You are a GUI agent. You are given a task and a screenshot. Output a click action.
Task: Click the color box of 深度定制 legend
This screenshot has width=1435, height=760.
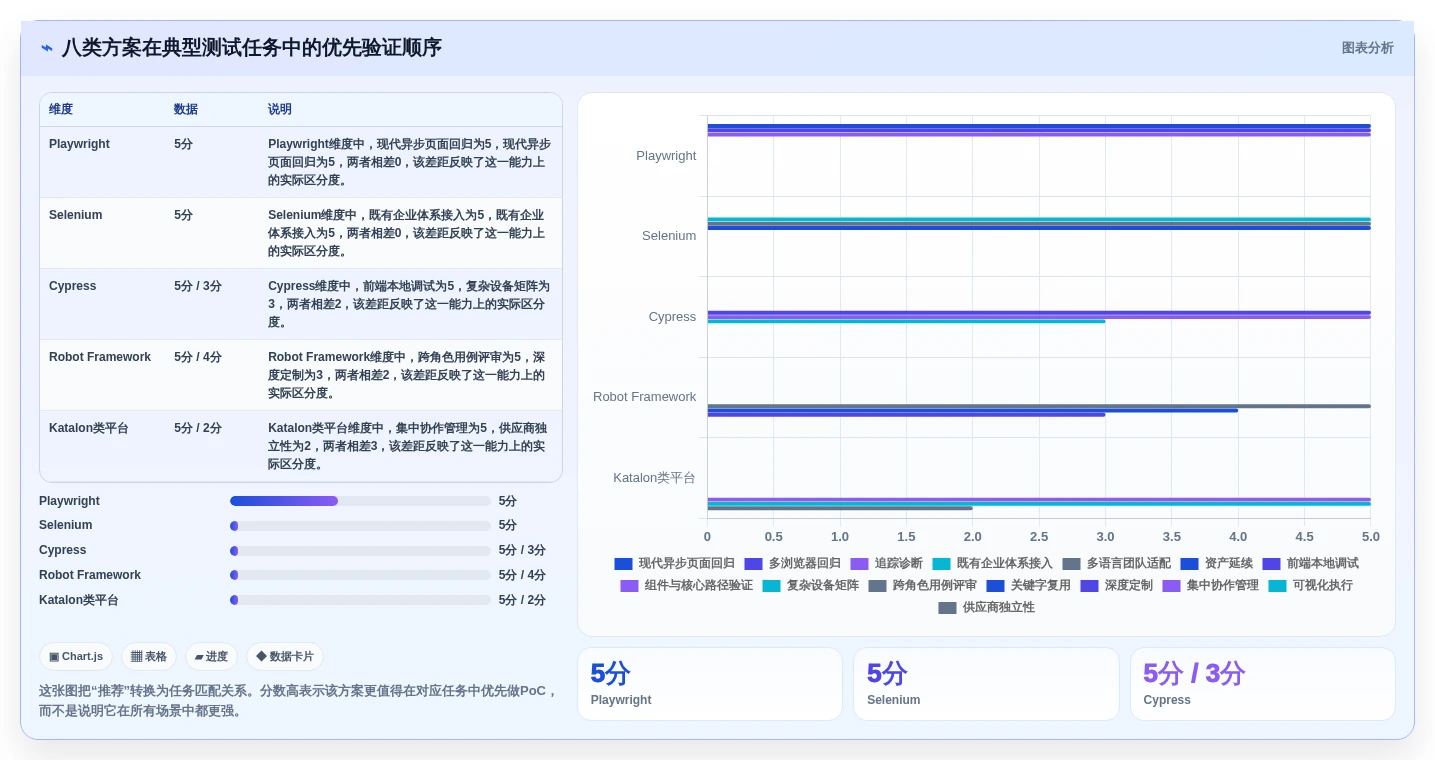[x=1089, y=586]
